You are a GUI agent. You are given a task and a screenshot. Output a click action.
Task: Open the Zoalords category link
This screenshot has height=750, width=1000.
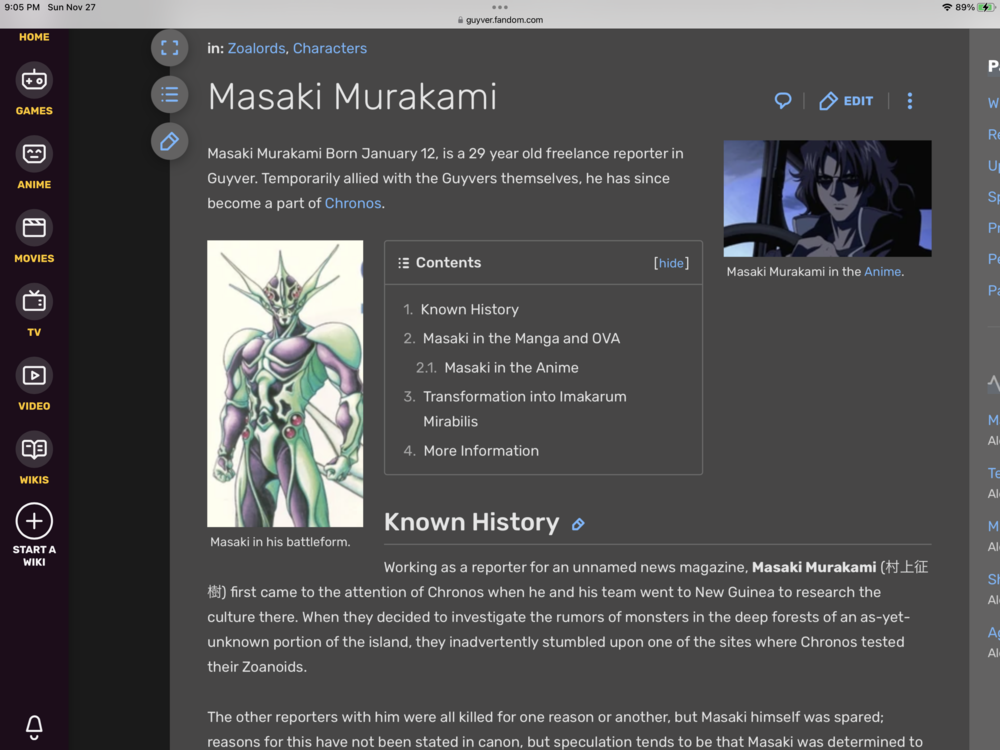pos(256,48)
